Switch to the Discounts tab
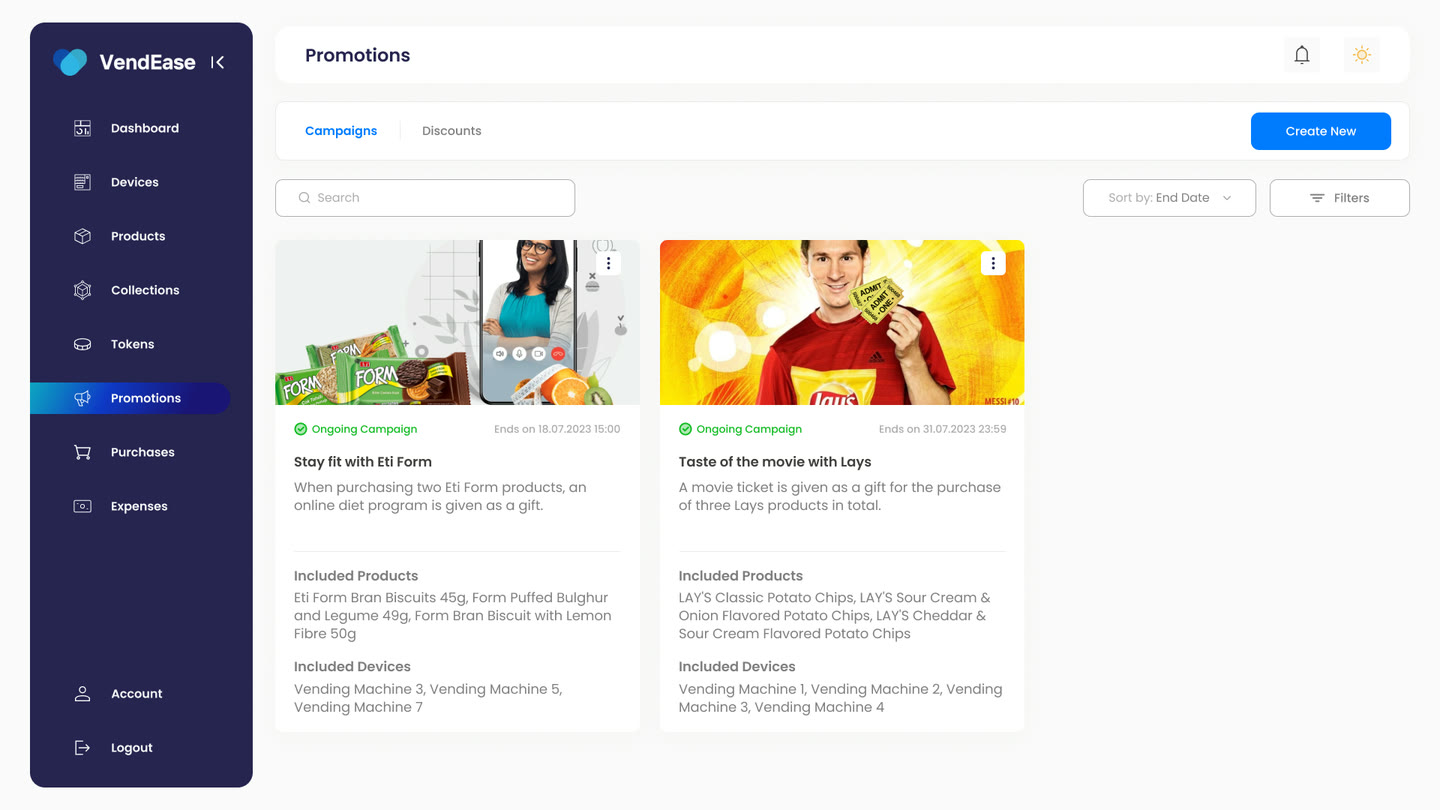This screenshot has width=1440, height=810. pyautogui.click(x=452, y=131)
